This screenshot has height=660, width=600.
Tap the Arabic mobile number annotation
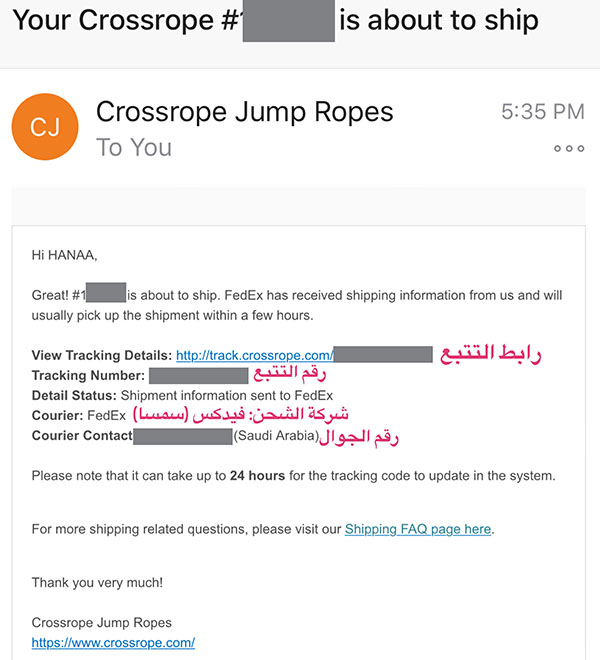[x=359, y=438]
